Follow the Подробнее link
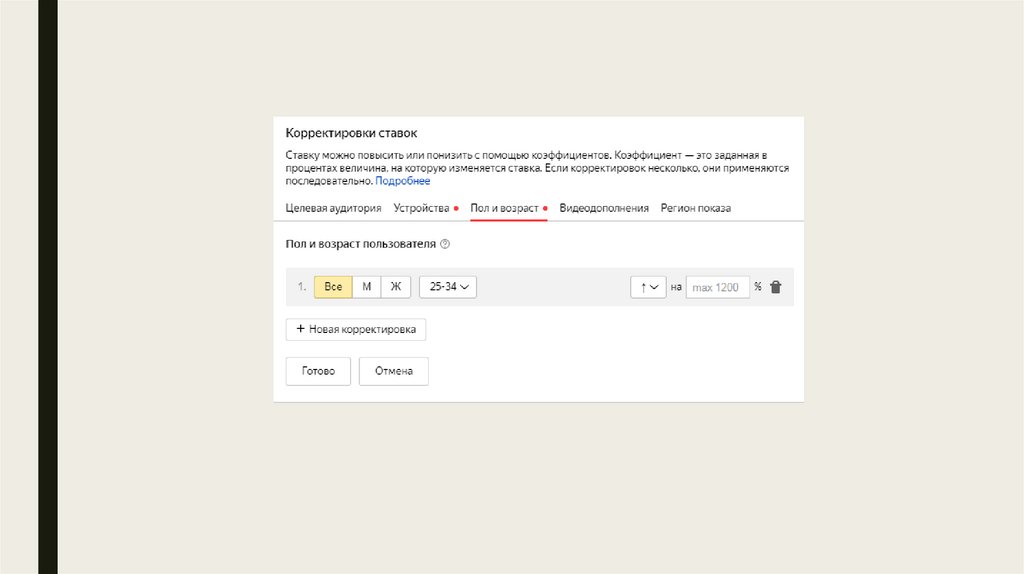The height and width of the screenshot is (574, 1024). [403, 181]
